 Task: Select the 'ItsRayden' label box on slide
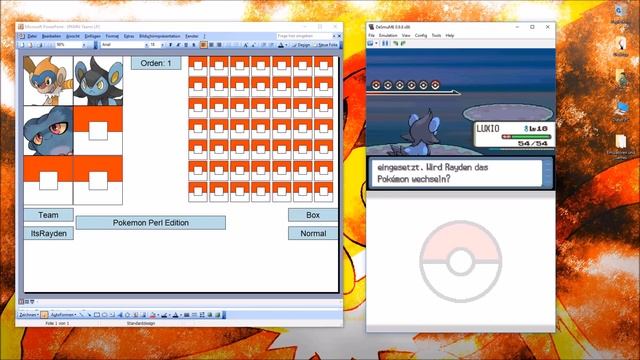(49, 233)
